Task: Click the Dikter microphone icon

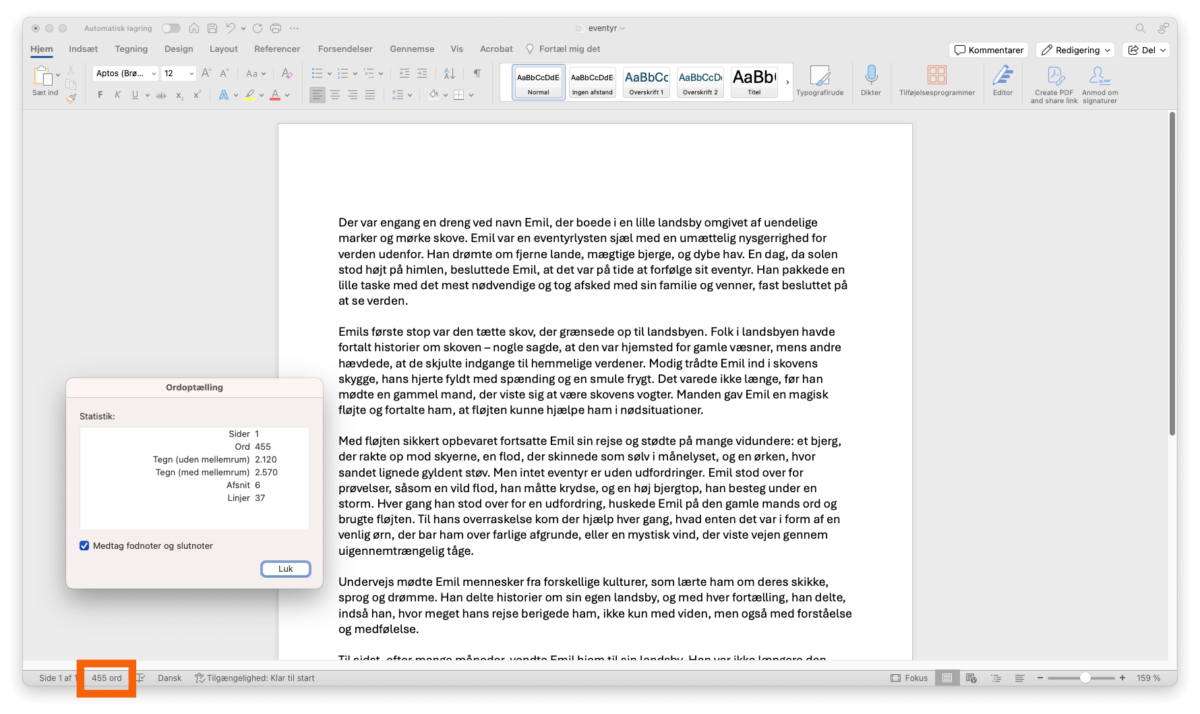Action: pyautogui.click(x=871, y=76)
